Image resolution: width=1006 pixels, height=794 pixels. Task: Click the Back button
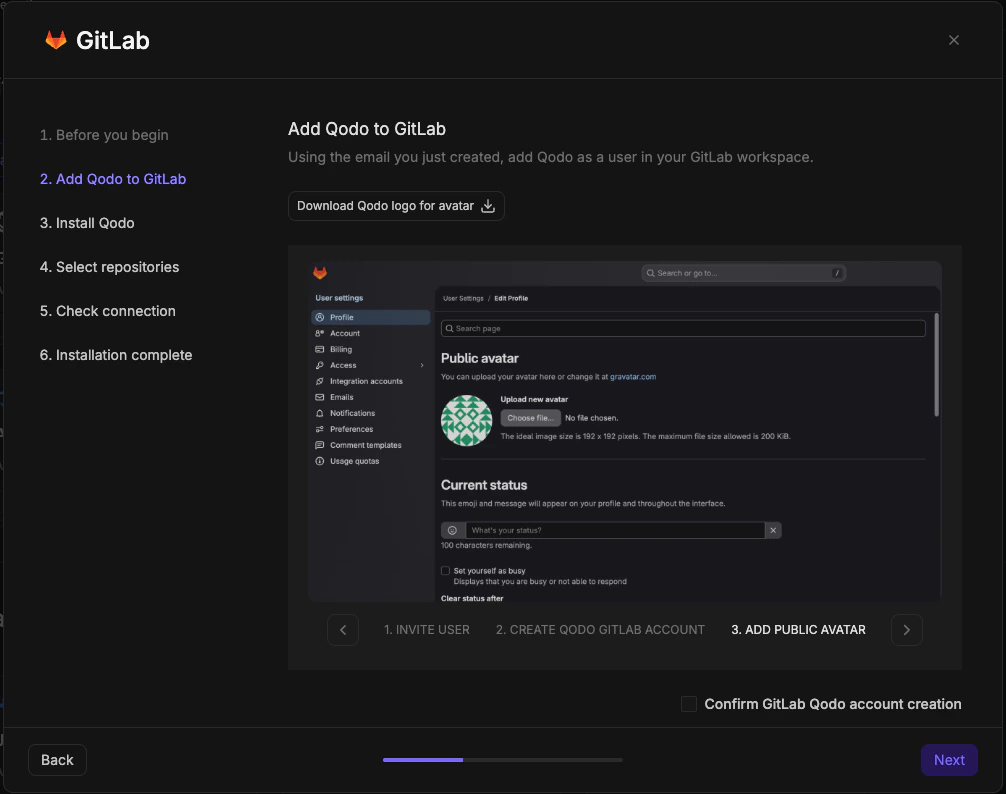pos(57,760)
